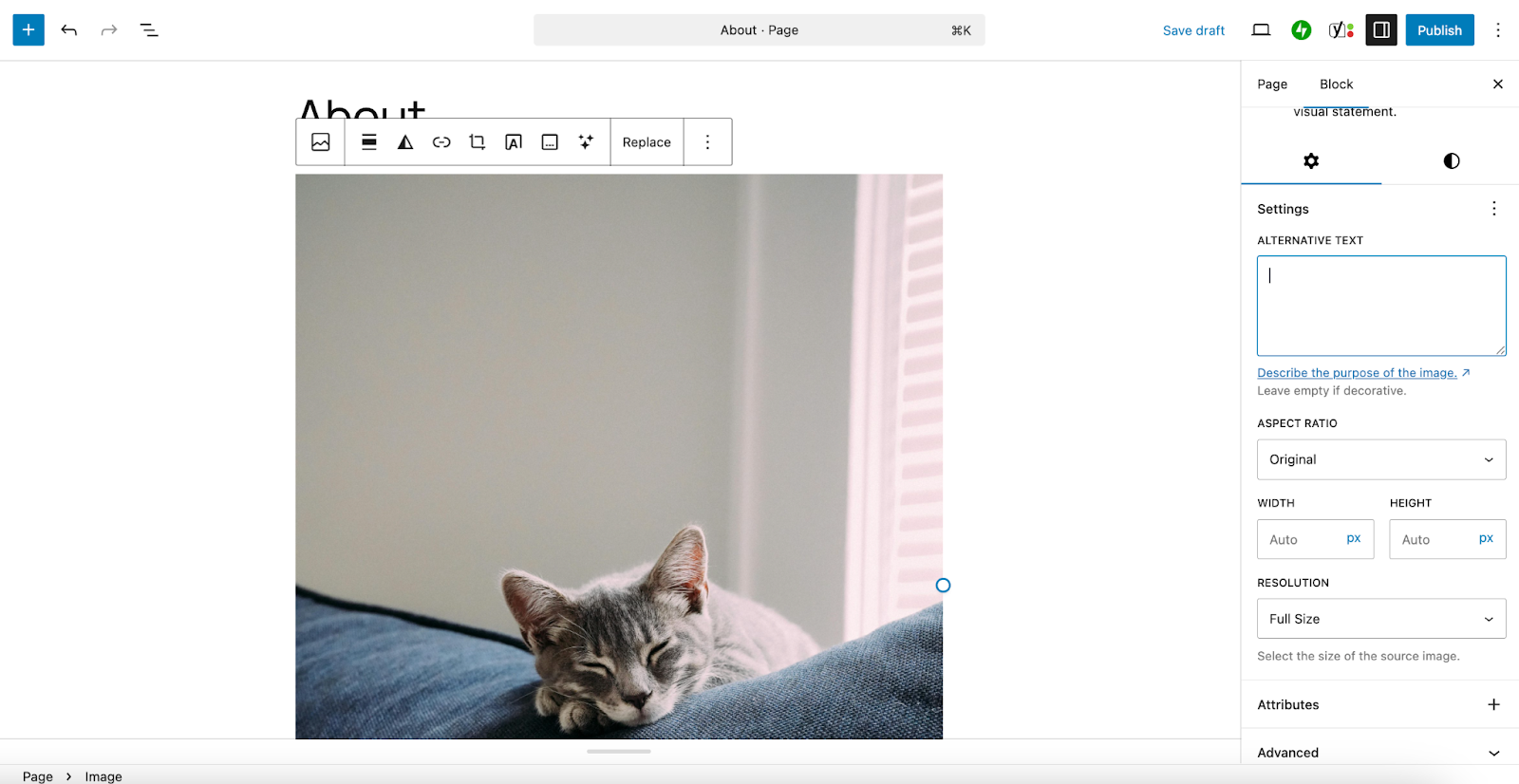Viewport: 1519px width, 784px height.
Task: Select the Styles half-circle tab
Action: click(1451, 161)
